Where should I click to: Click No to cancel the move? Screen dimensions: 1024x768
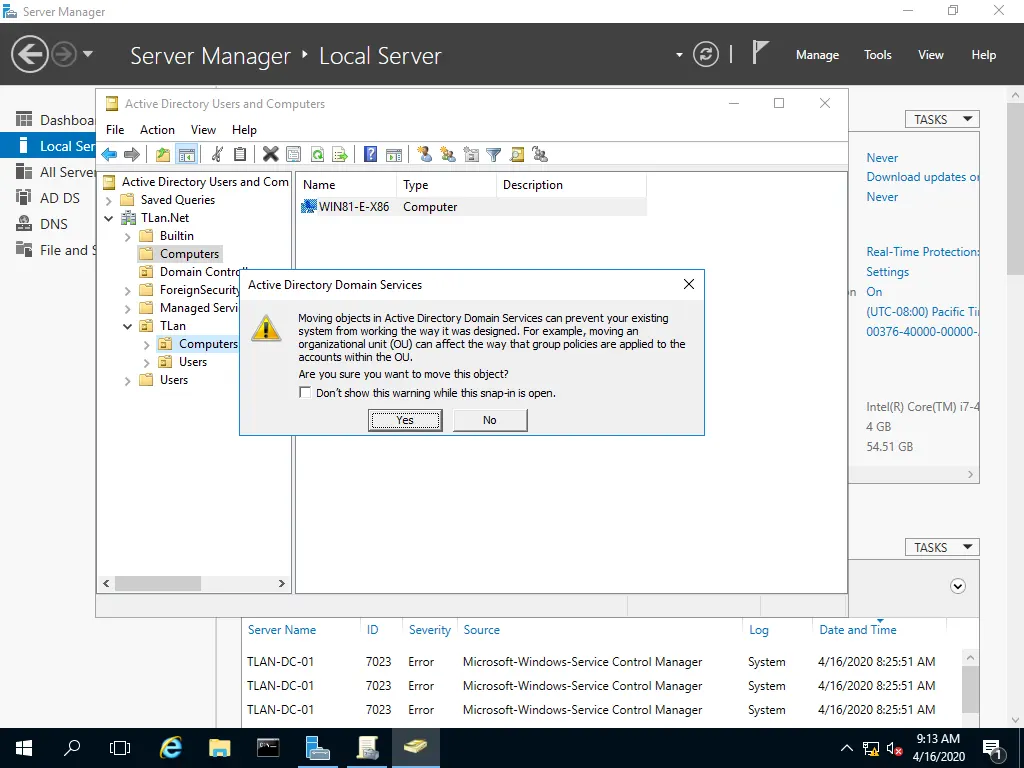pos(490,420)
